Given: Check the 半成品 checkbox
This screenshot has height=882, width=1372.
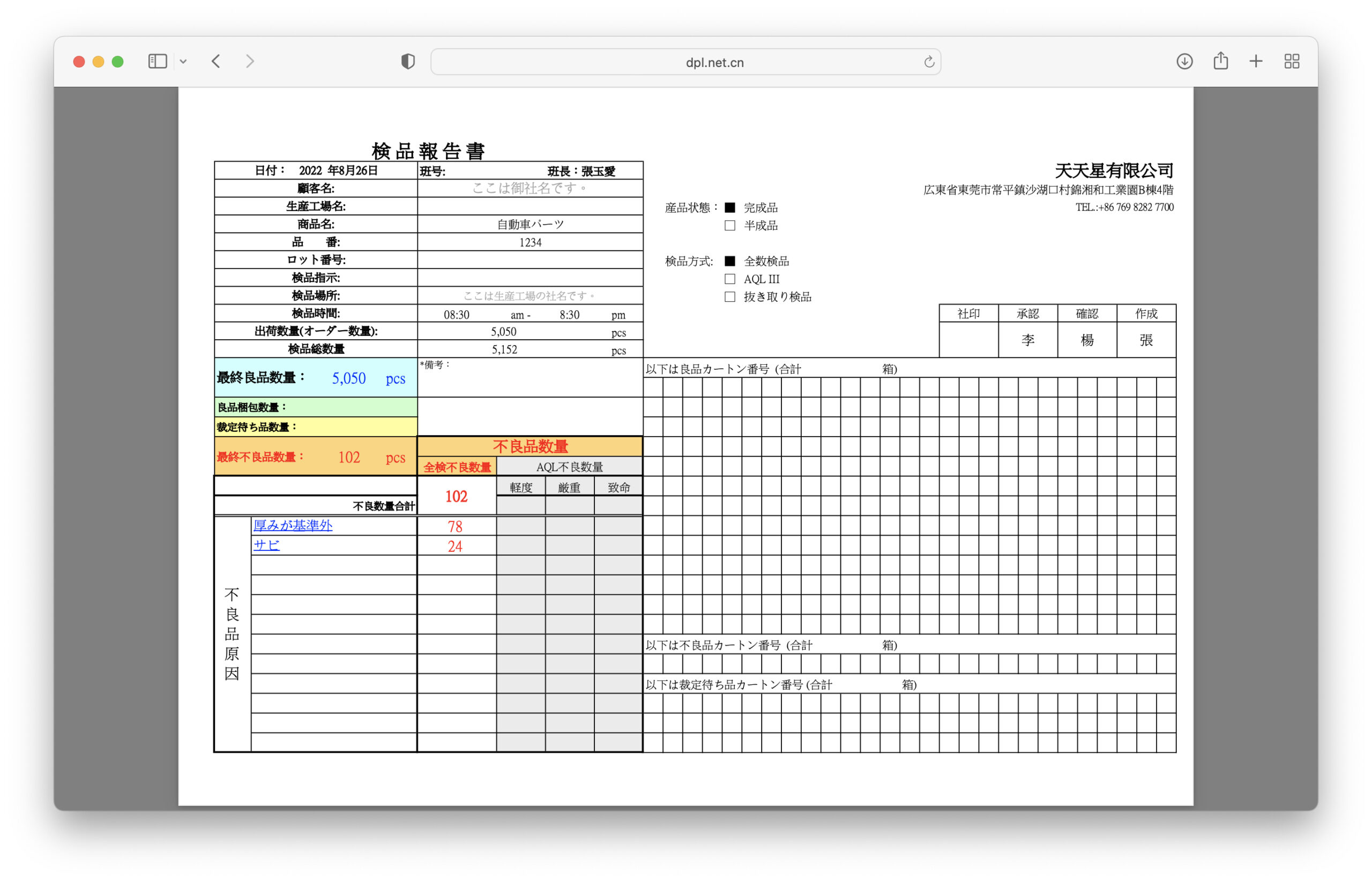Looking at the screenshot, I should point(730,226).
